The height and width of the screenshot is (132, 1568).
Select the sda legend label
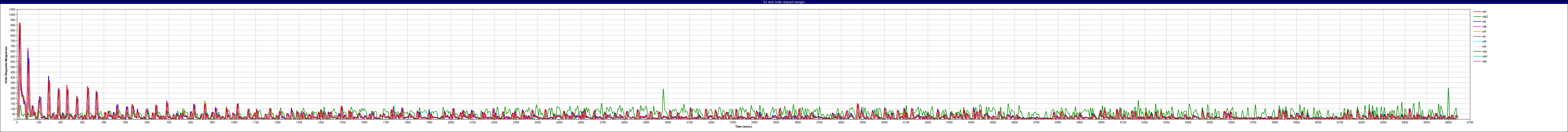1484,46
